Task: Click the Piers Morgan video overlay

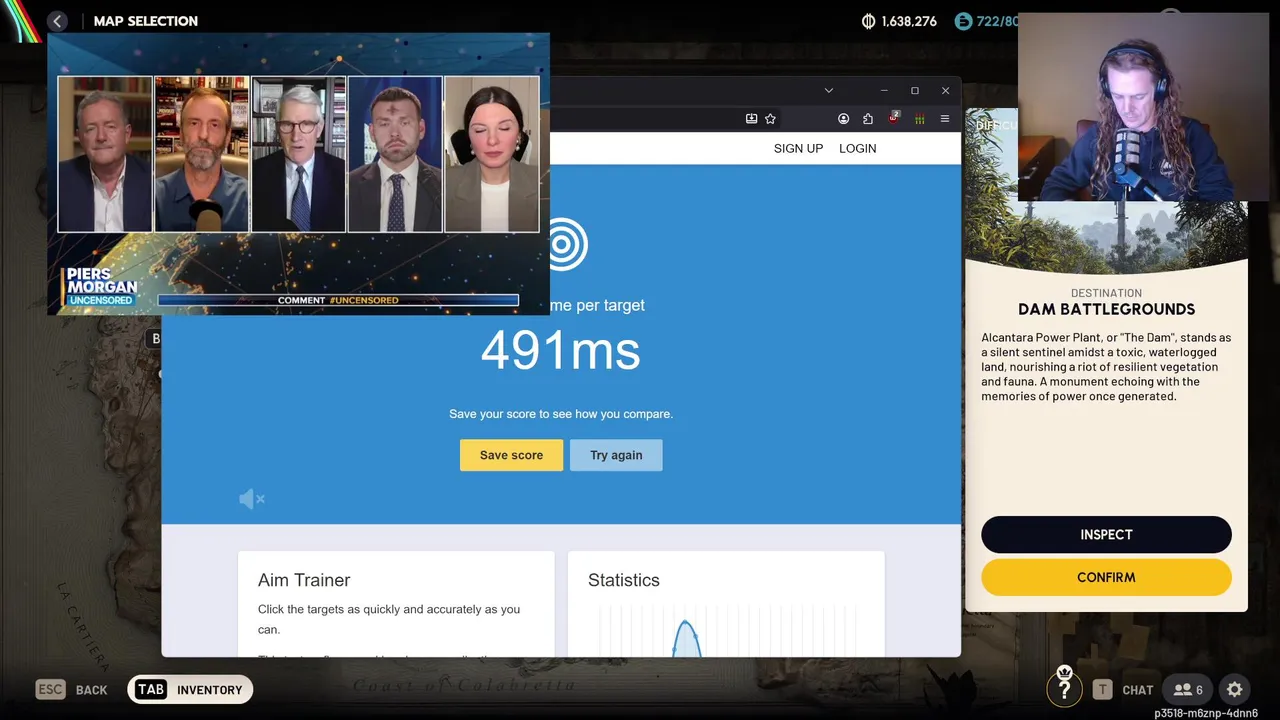Action: (298, 174)
